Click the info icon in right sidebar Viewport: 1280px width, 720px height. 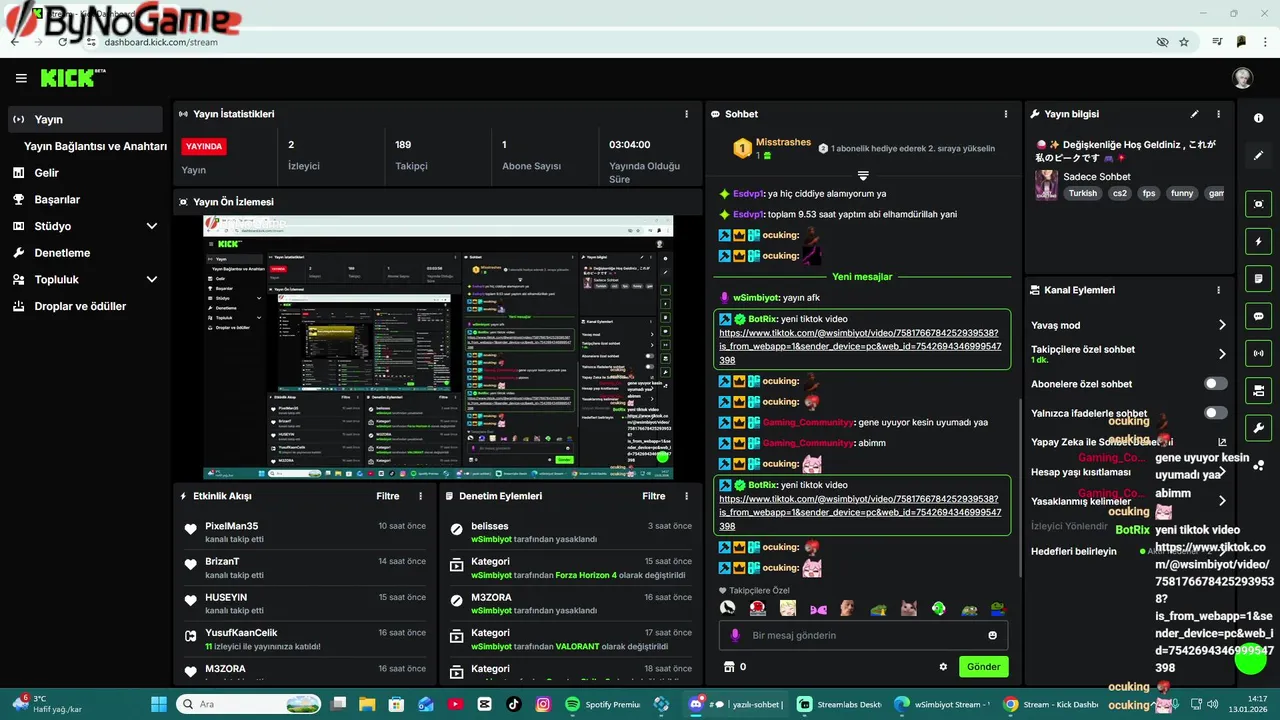1259,118
